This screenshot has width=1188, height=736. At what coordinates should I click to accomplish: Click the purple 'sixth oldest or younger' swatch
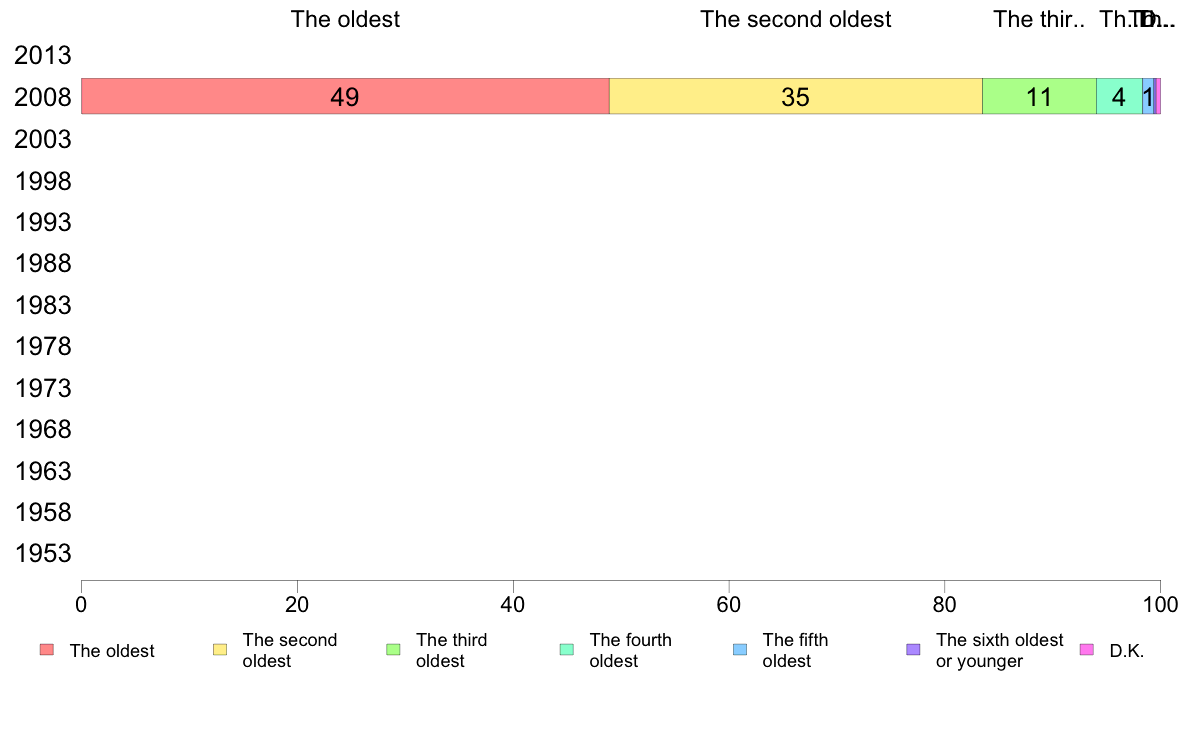pos(914,650)
